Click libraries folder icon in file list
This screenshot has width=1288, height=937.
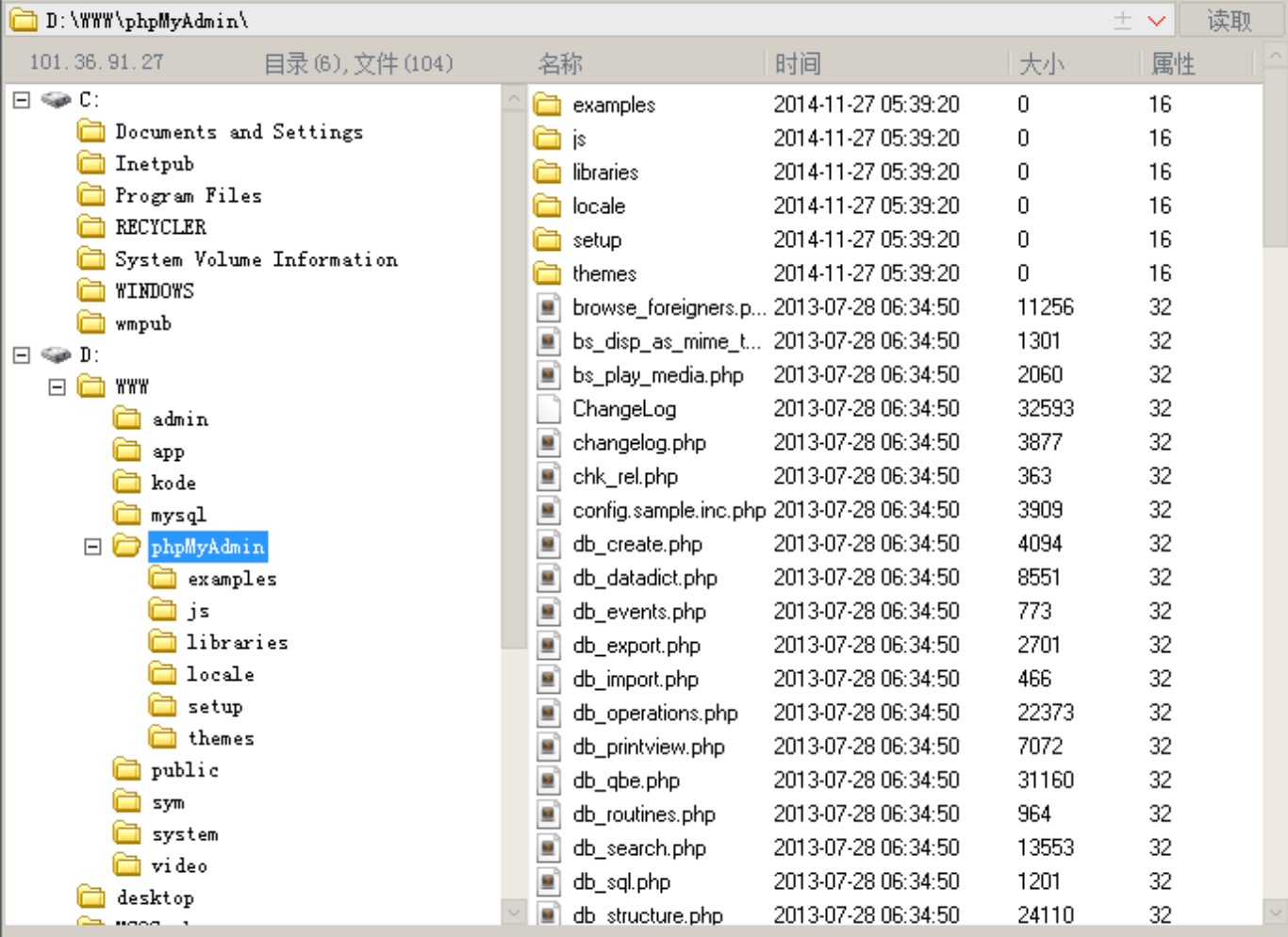click(547, 172)
